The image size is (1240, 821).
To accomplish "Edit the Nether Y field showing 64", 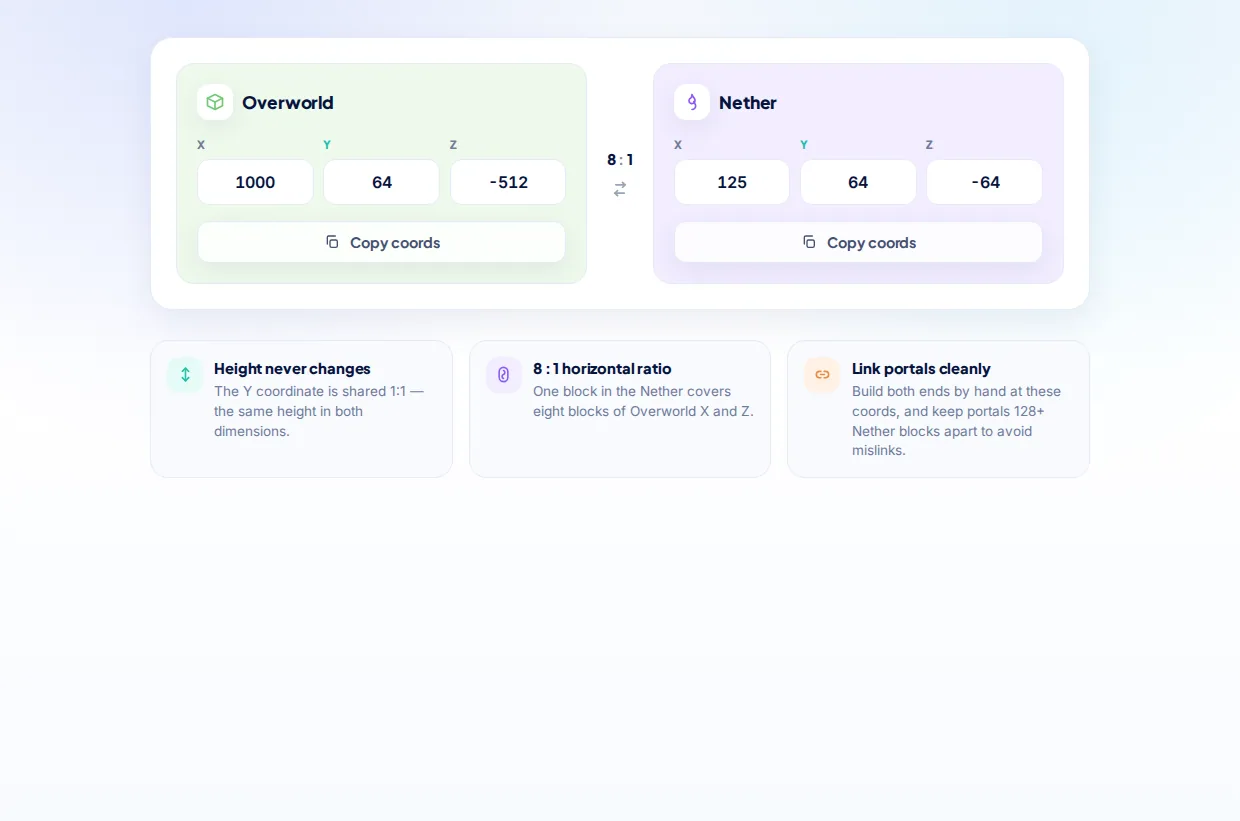I will [858, 182].
